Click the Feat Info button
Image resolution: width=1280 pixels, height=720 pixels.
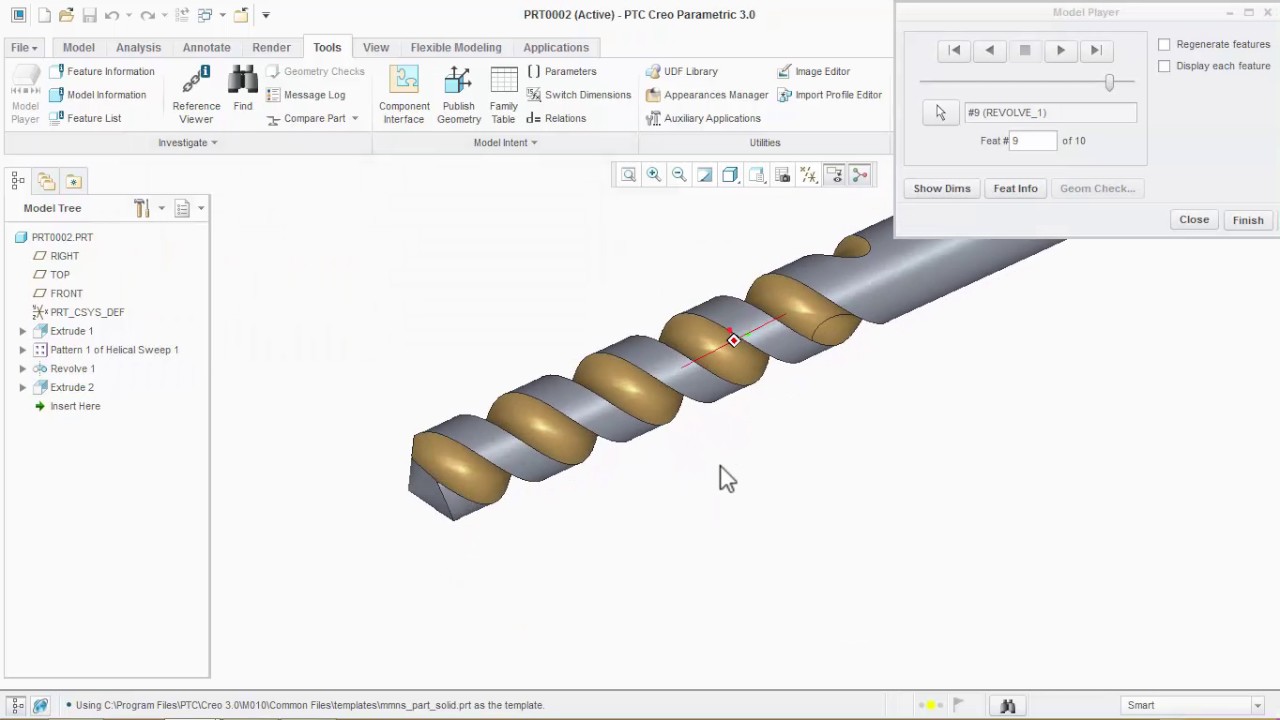[1015, 188]
